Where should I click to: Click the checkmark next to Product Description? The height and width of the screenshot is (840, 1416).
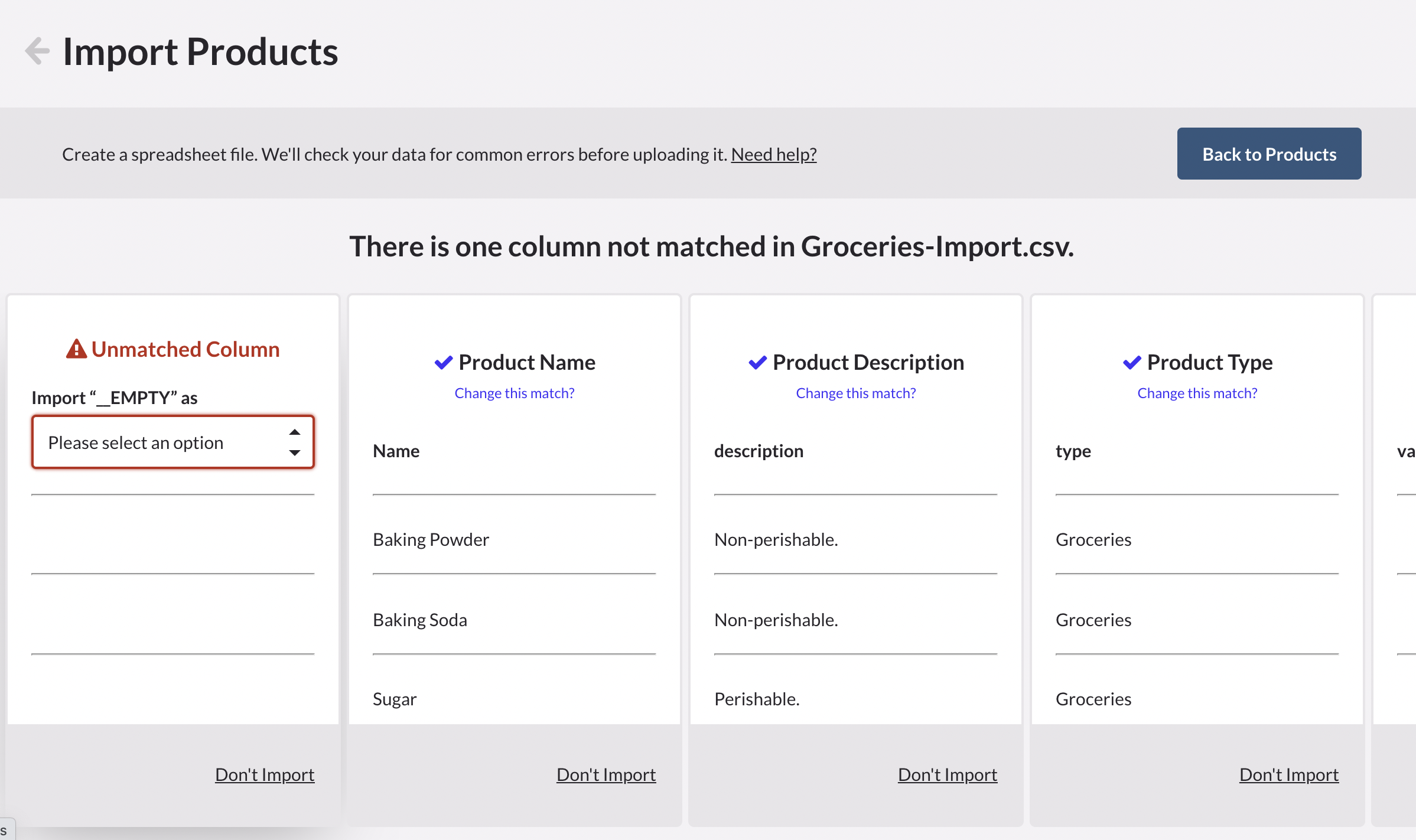click(757, 362)
